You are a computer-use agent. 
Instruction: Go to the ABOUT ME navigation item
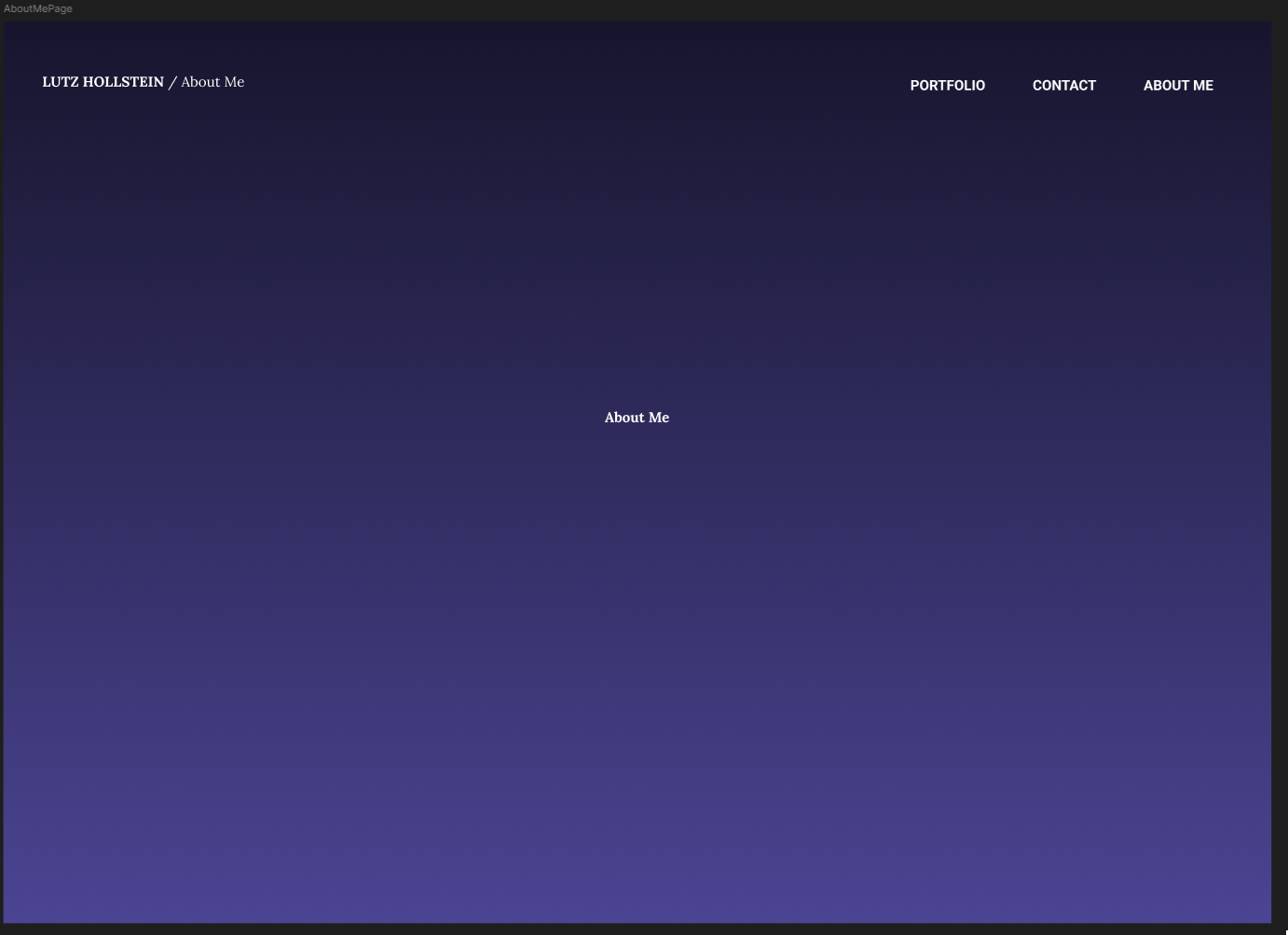[1178, 86]
